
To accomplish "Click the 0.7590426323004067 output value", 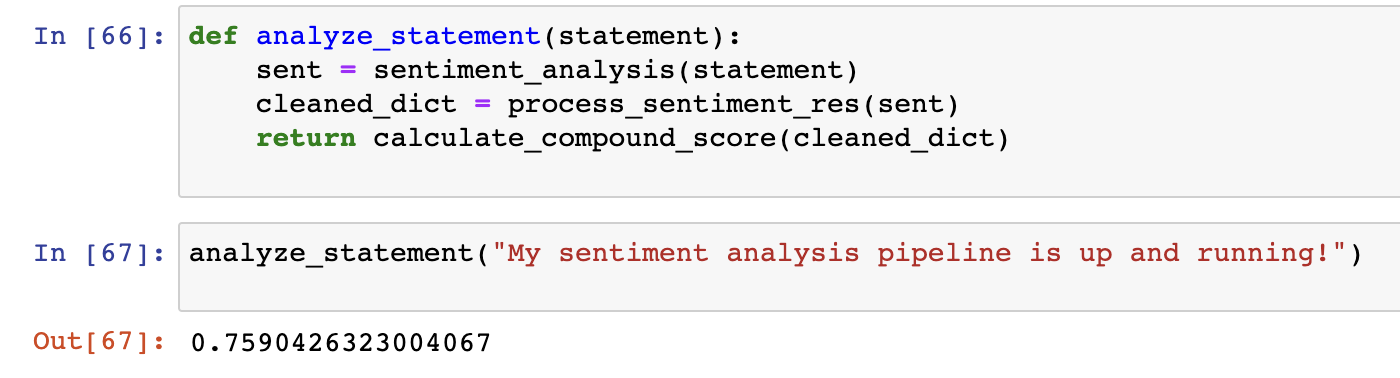I will pos(340,343).
